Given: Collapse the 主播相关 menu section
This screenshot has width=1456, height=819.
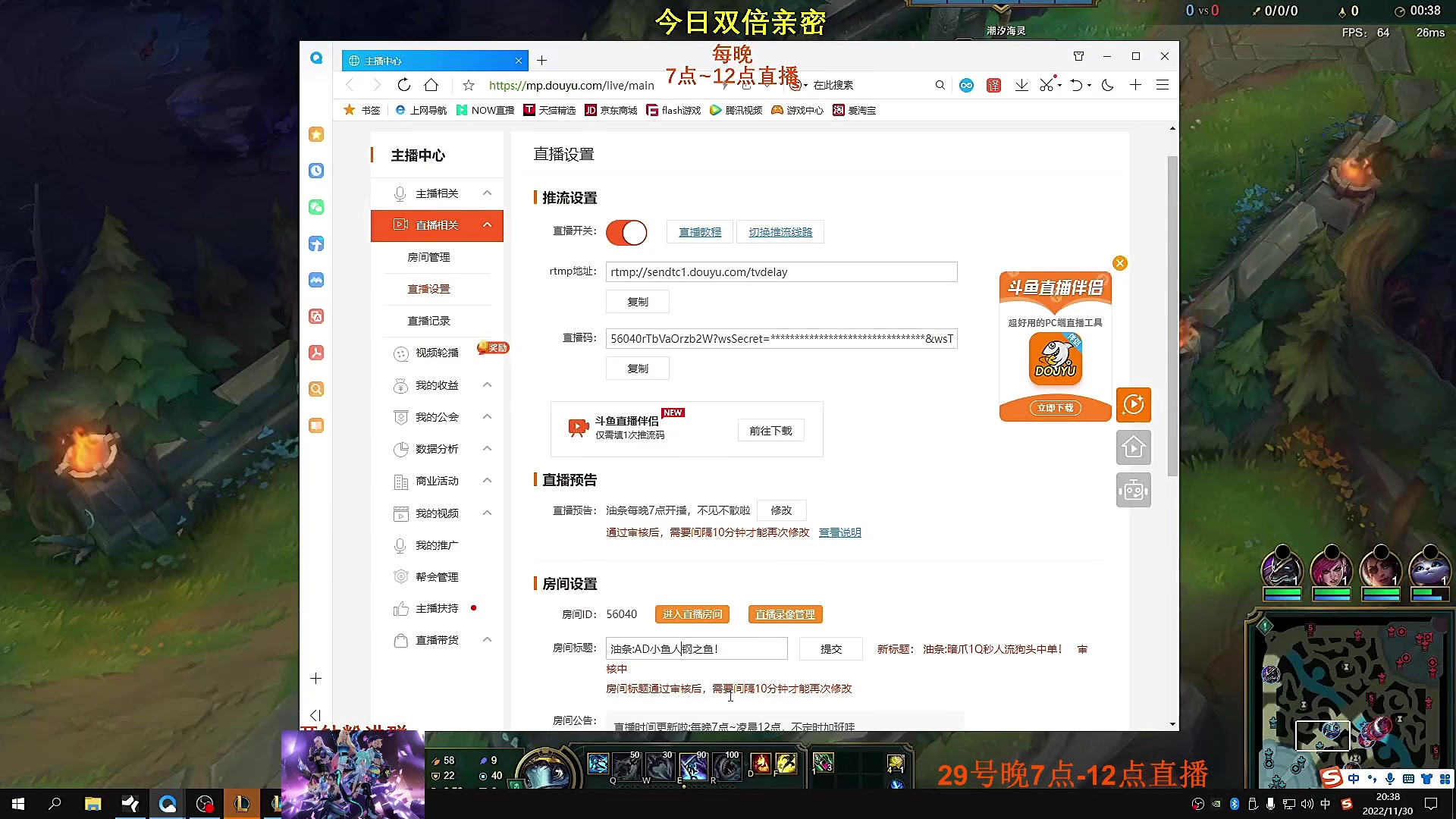Looking at the screenshot, I should 487,193.
